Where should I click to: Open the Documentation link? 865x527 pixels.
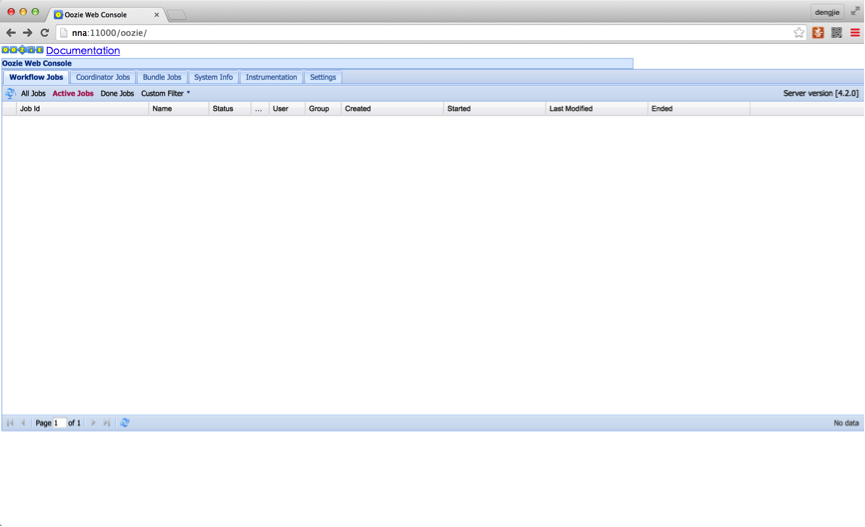pyautogui.click(x=83, y=50)
